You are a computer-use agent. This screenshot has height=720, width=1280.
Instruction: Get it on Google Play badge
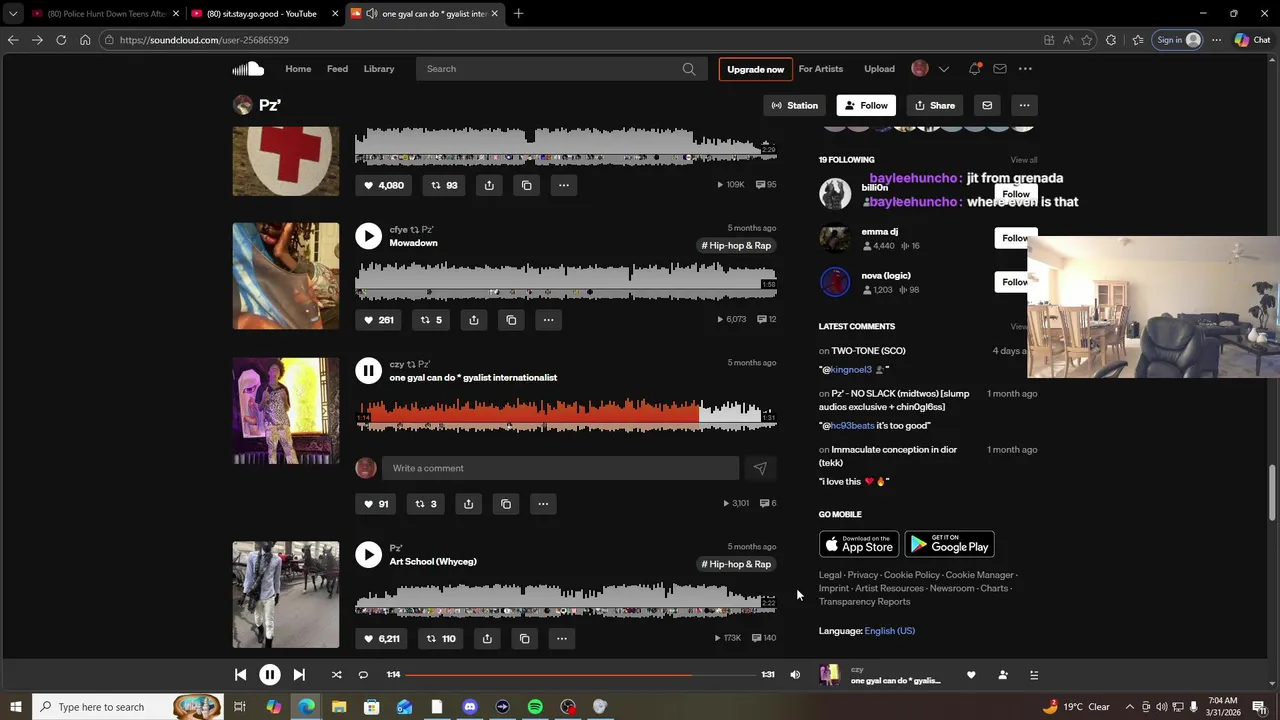(x=950, y=544)
